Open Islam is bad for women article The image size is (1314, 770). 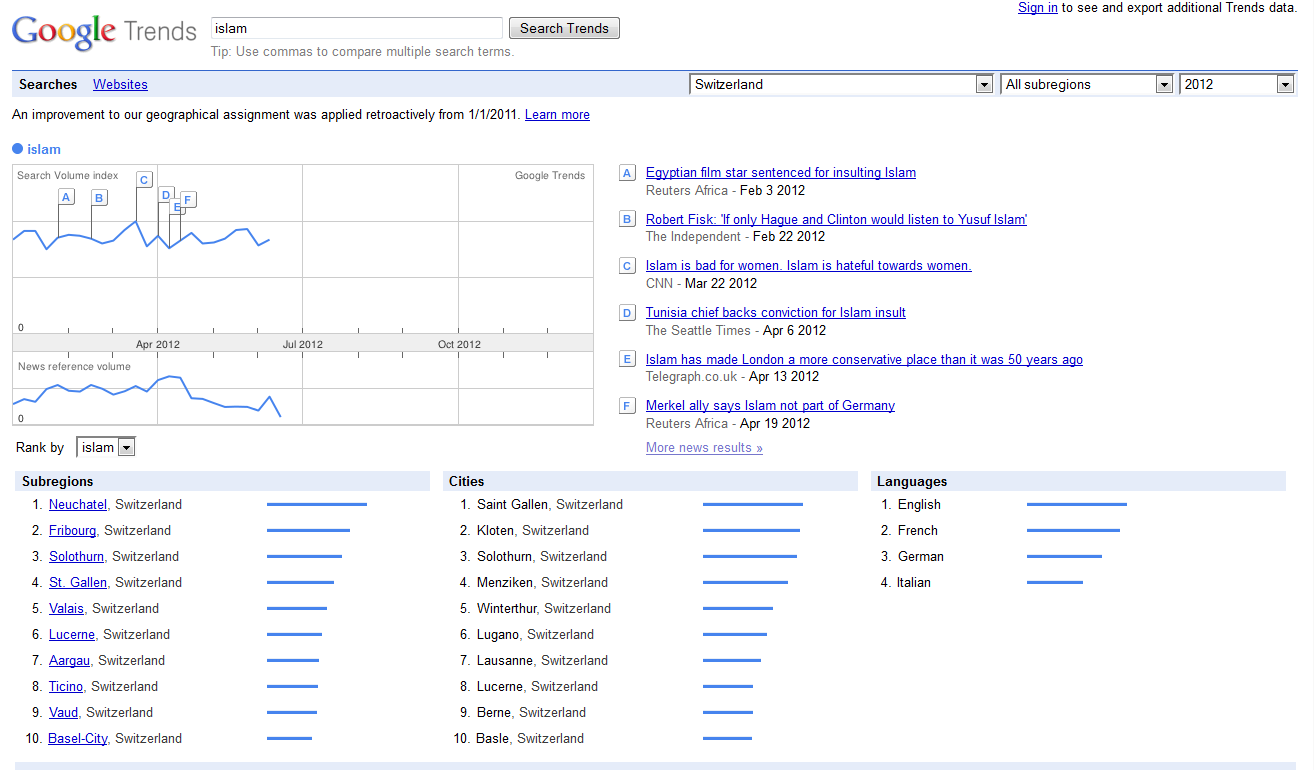point(809,266)
